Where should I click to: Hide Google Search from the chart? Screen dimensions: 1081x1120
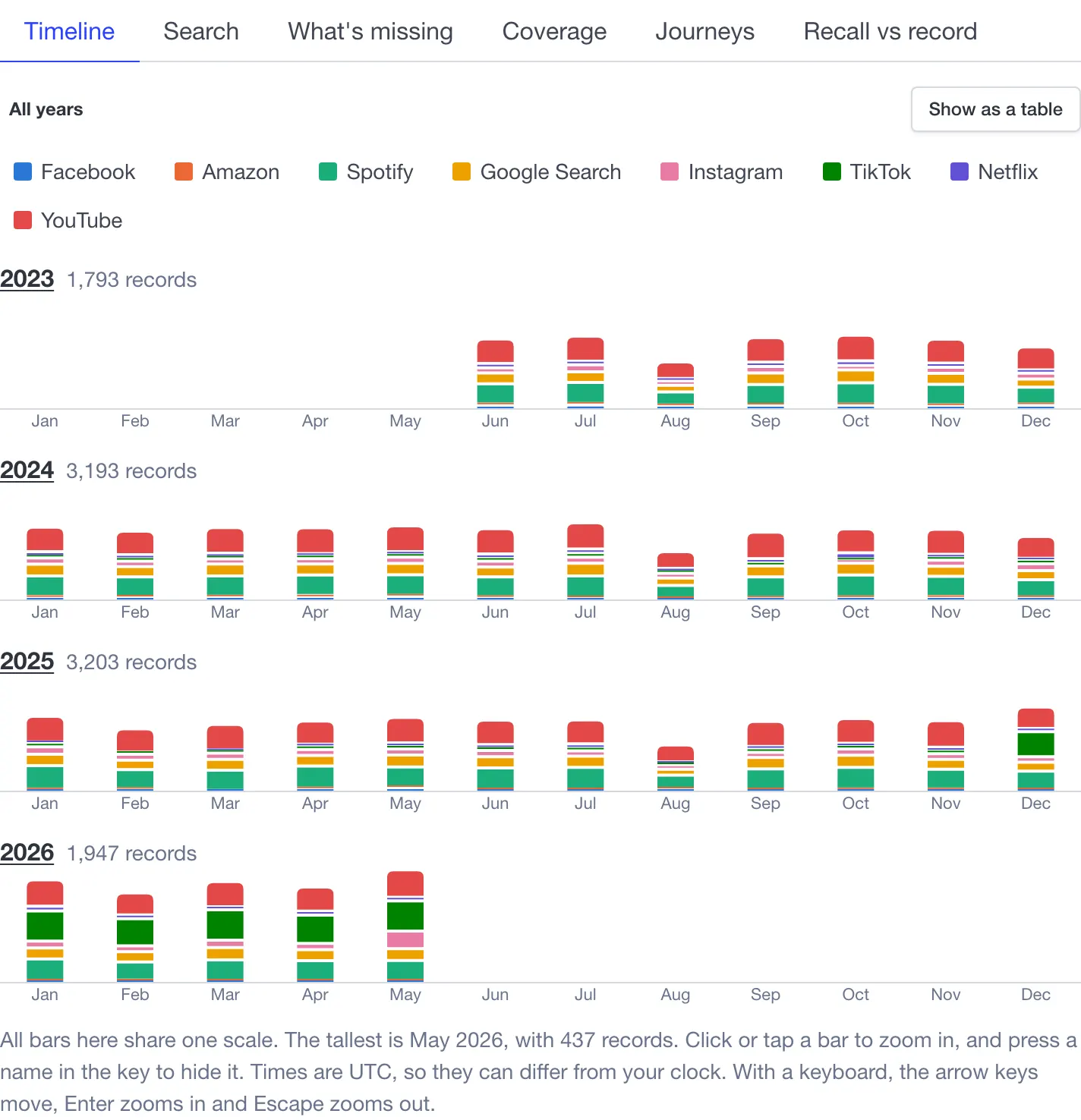(x=537, y=172)
